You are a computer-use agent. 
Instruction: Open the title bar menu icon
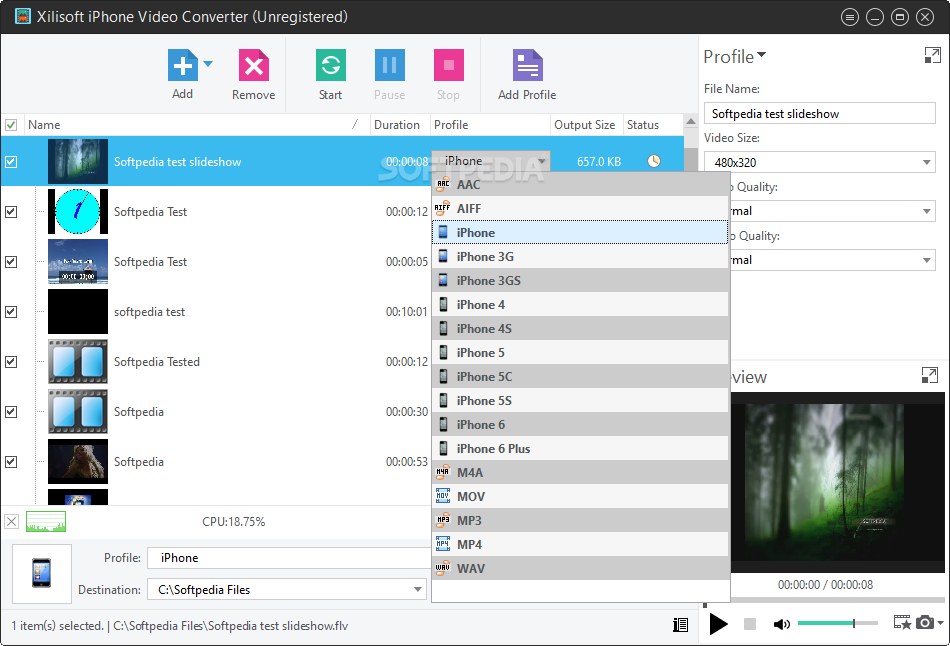pos(849,17)
